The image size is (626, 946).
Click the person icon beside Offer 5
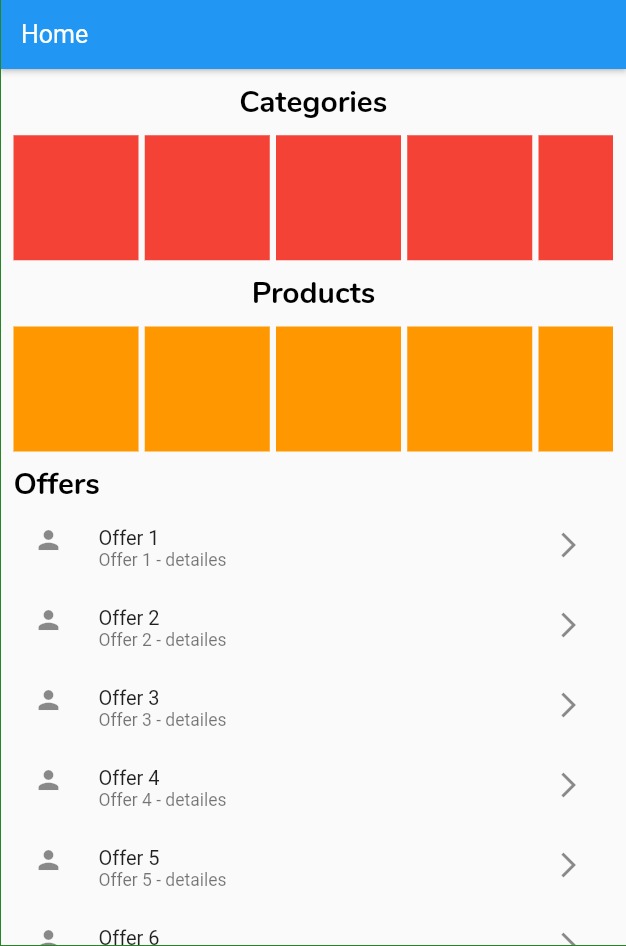click(x=48, y=865)
